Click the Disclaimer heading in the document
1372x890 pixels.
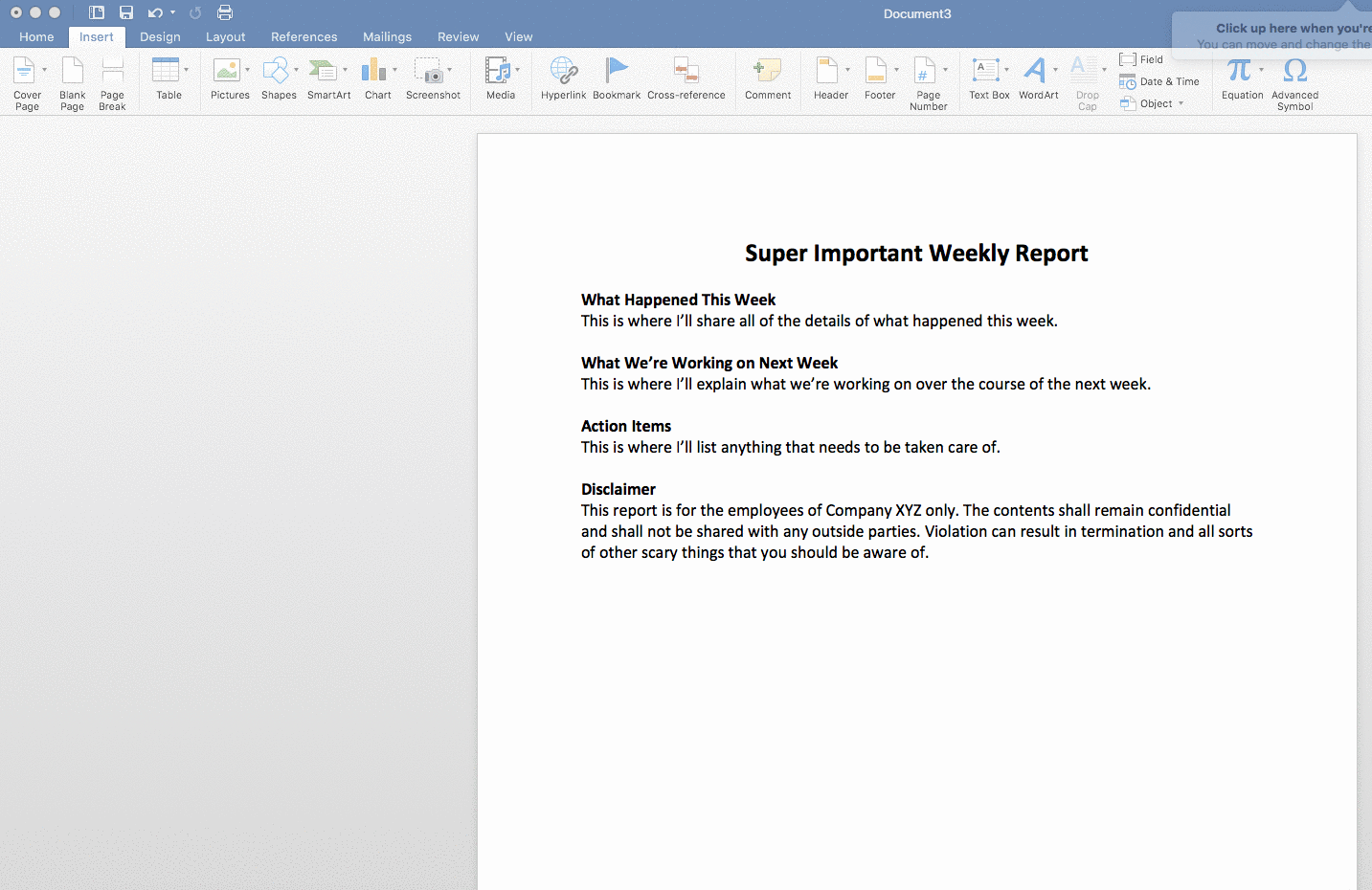coord(618,488)
